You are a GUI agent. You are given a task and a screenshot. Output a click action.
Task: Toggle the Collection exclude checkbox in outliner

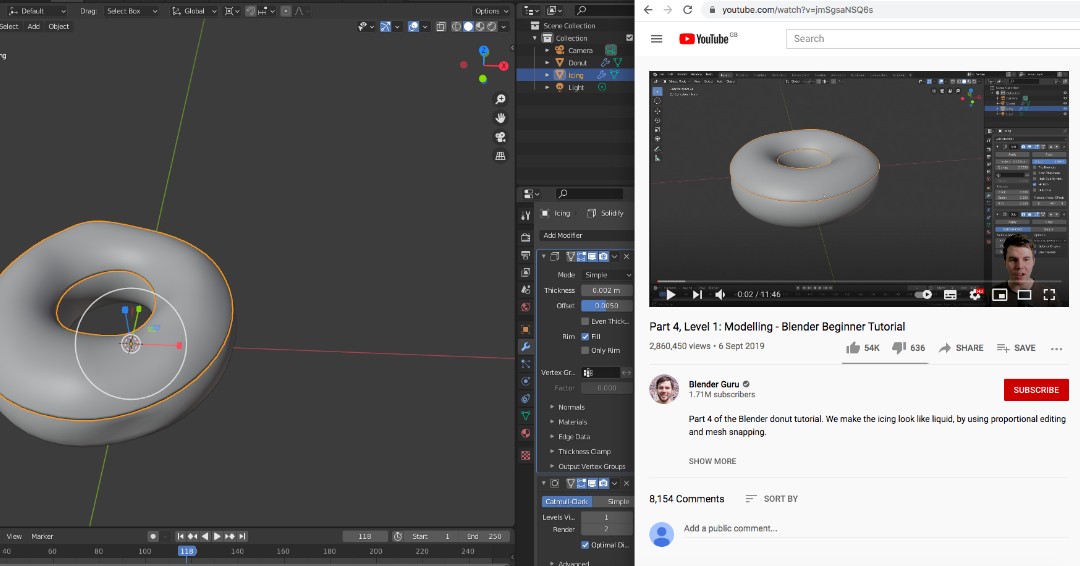629,38
